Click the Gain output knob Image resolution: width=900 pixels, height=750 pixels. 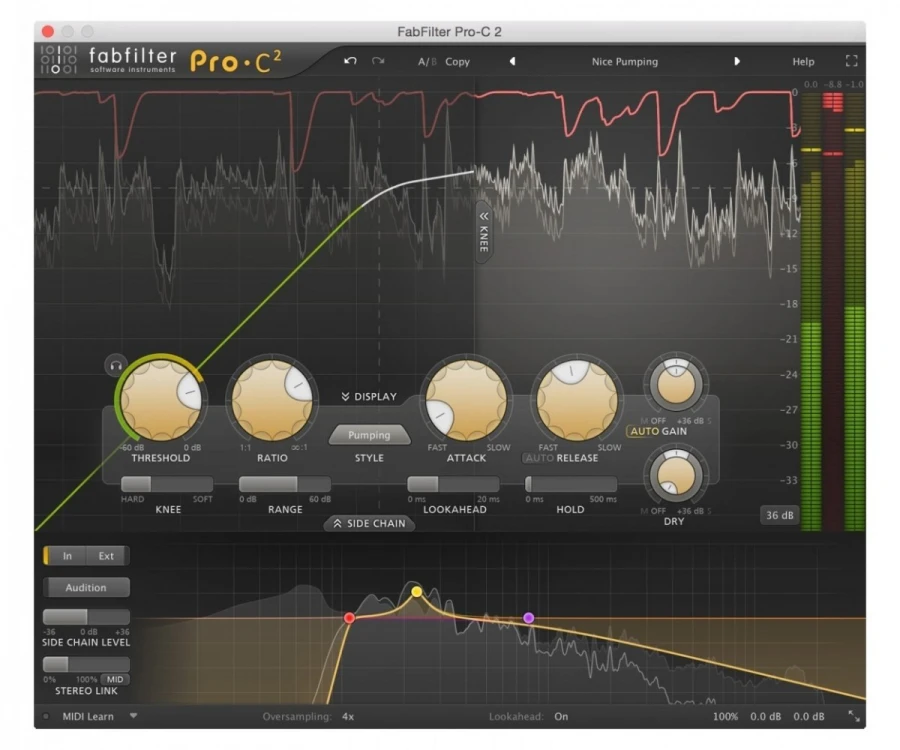tap(676, 383)
